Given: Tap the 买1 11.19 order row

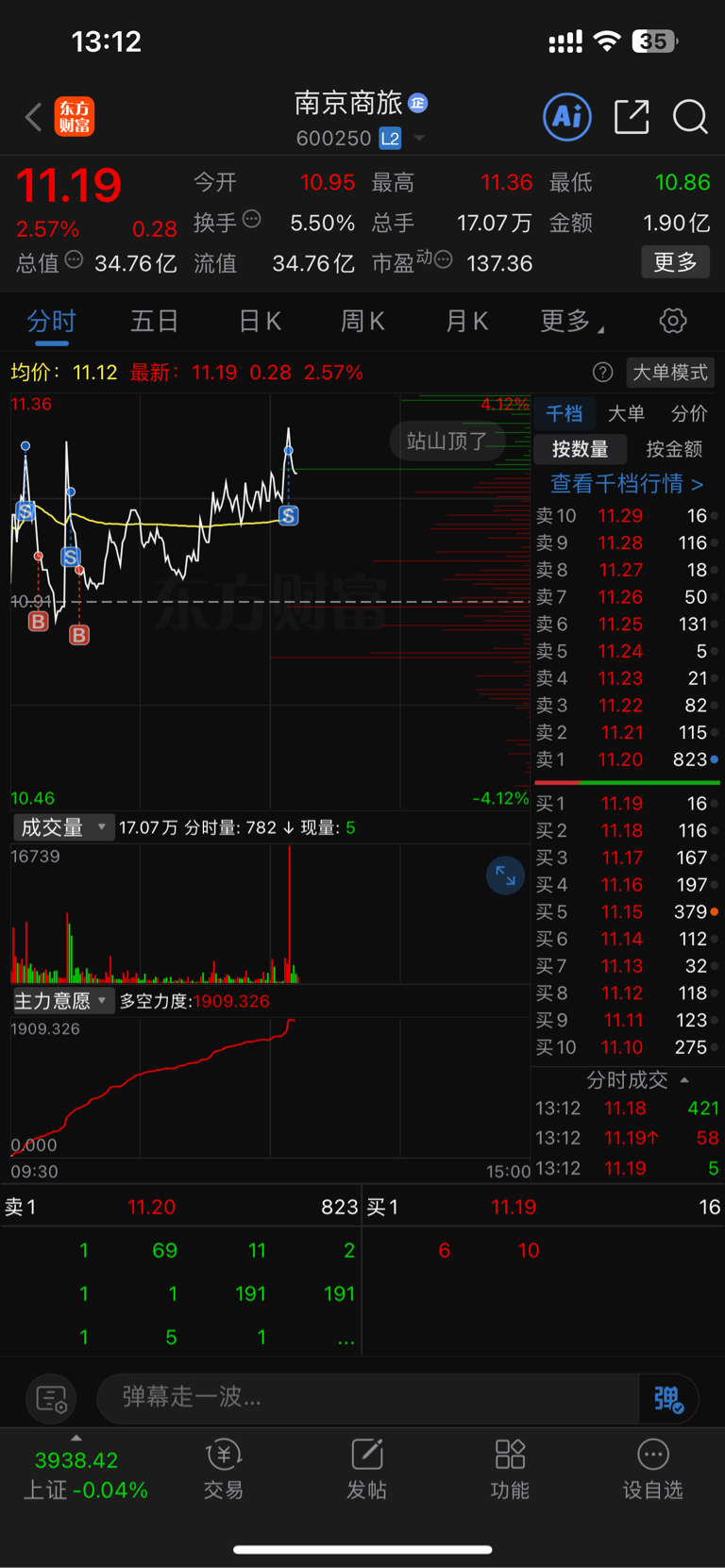Looking at the screenshot, I should [628, 803].
